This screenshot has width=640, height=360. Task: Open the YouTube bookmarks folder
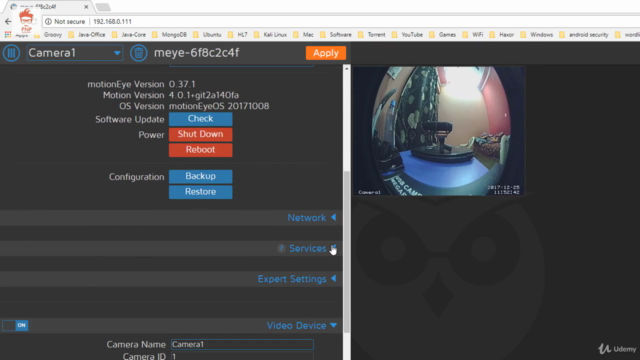407,35
